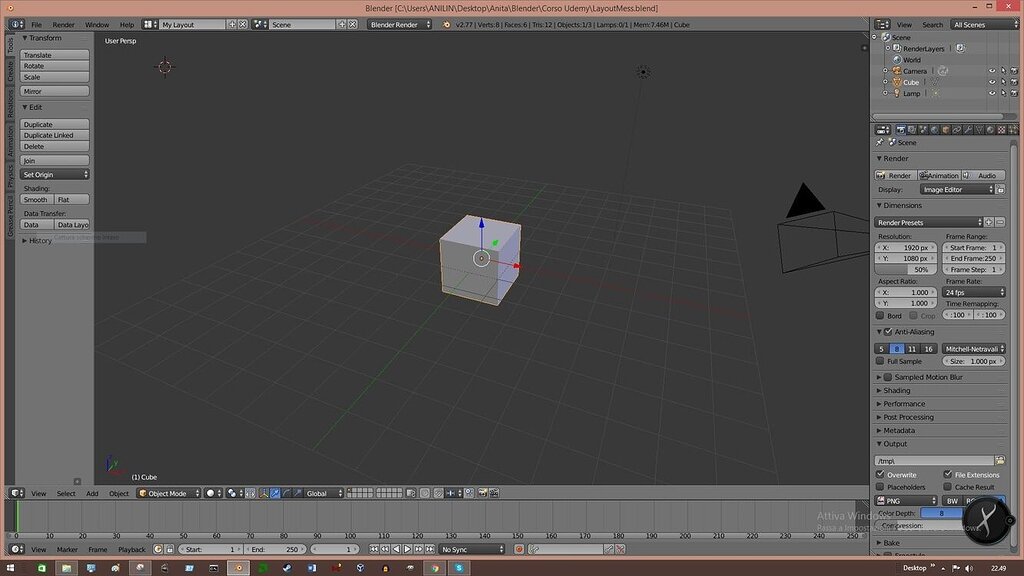The width and height of the screenshot is (1024, 576).
Task: Select the Modifiers wrench icon in Properties
Action: tap(968, 129)
